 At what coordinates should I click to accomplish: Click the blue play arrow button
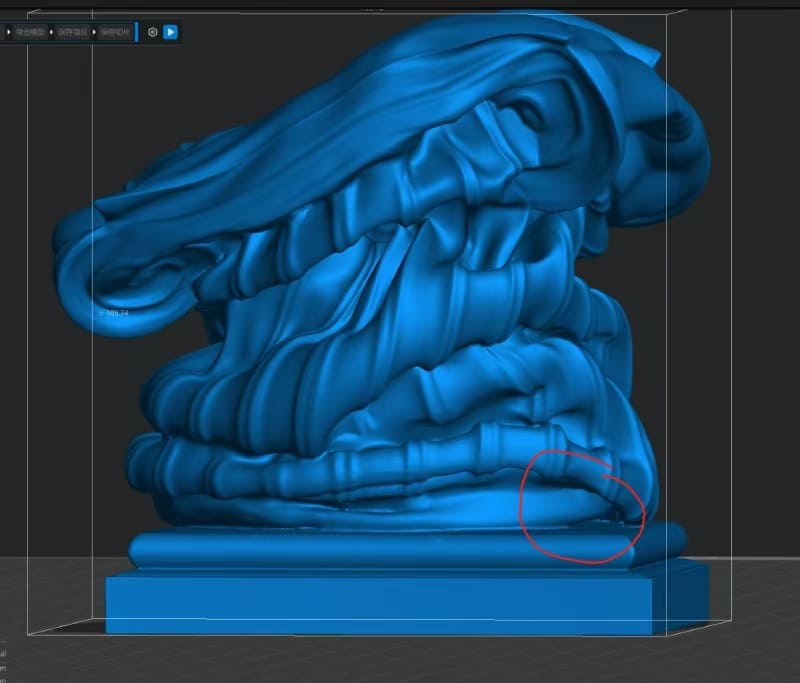coord(171,32)
